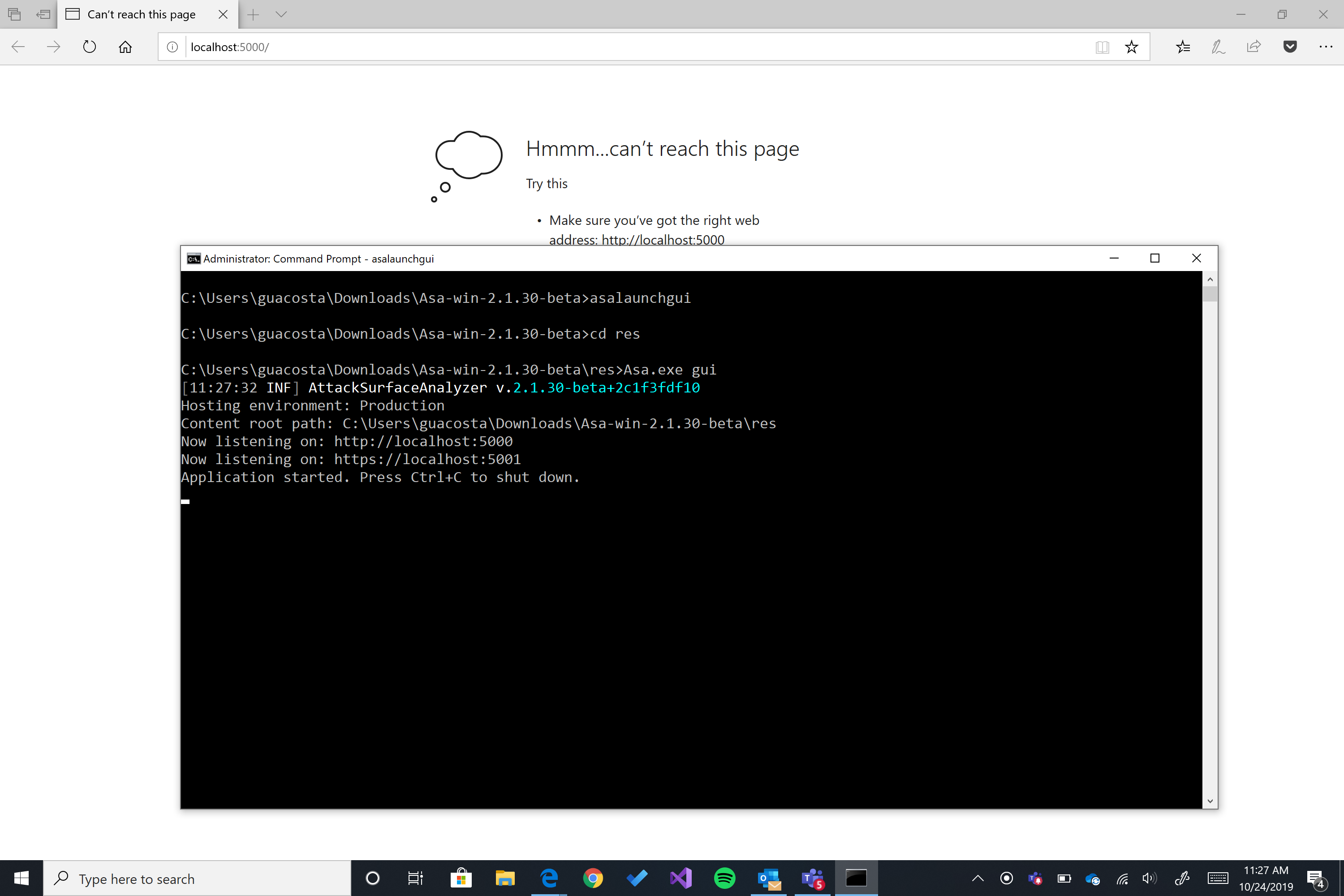Open OneDrive from the system tray
Screen dimensions: 1344x896
(x=1093, y=878)
